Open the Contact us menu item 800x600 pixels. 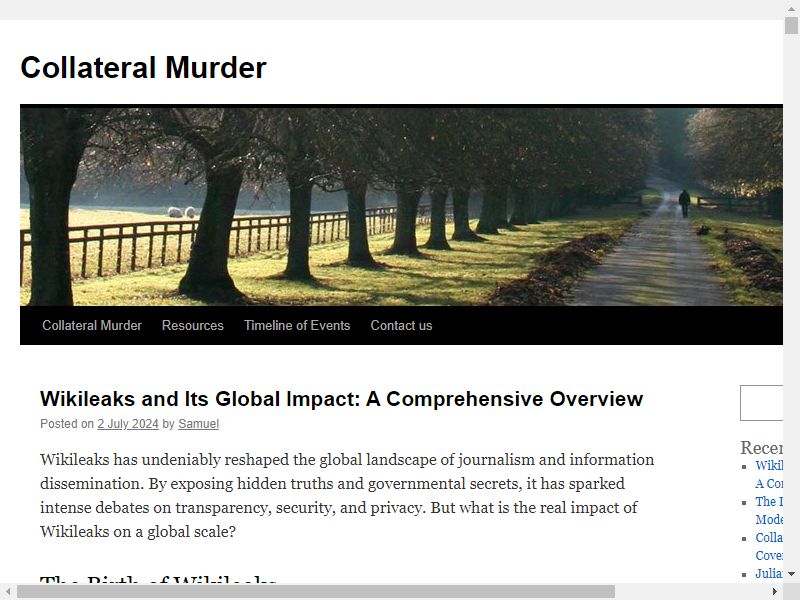[x=401, y=326]
